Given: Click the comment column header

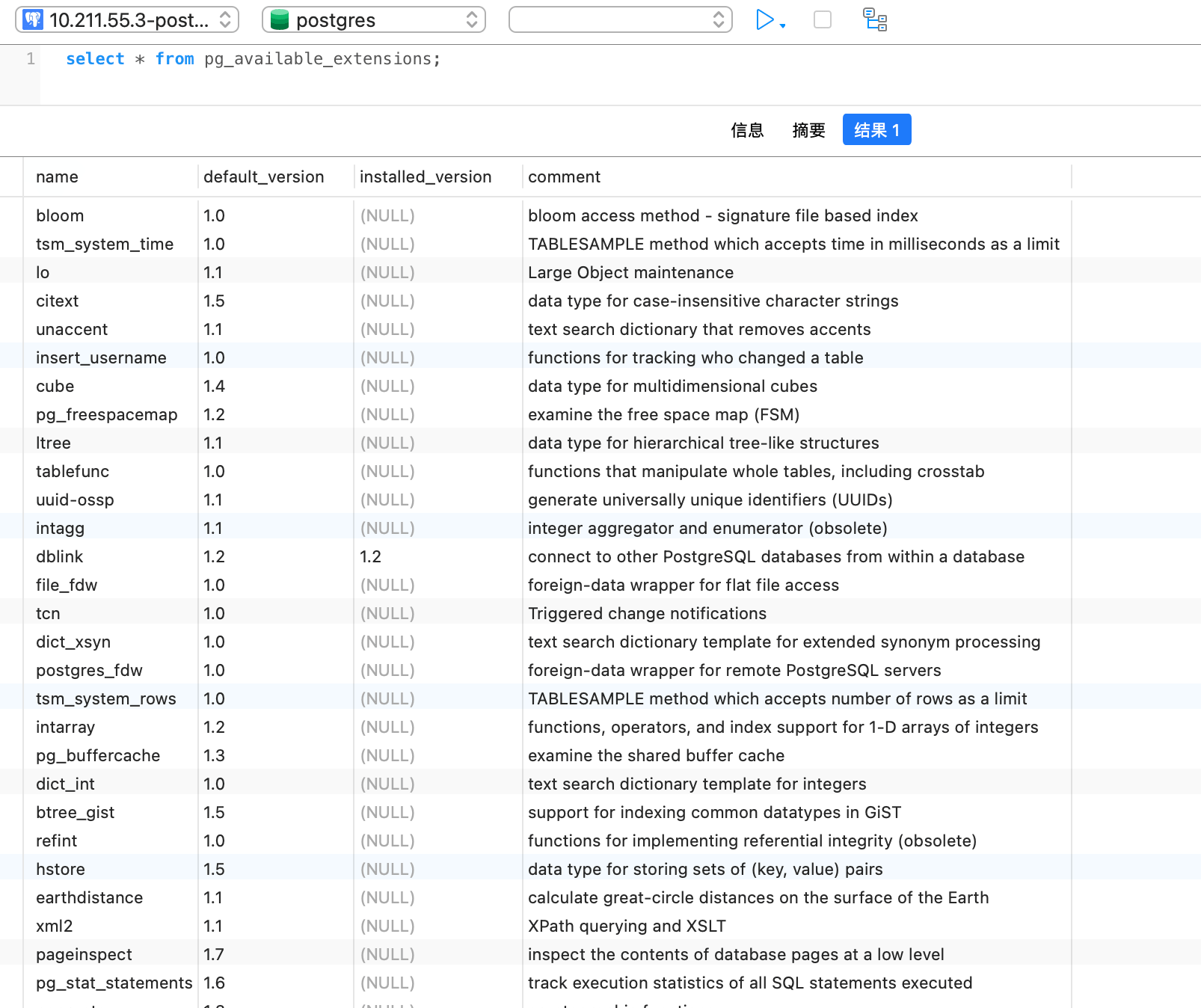Looking at the screenshot, I should tap(564, 177).
